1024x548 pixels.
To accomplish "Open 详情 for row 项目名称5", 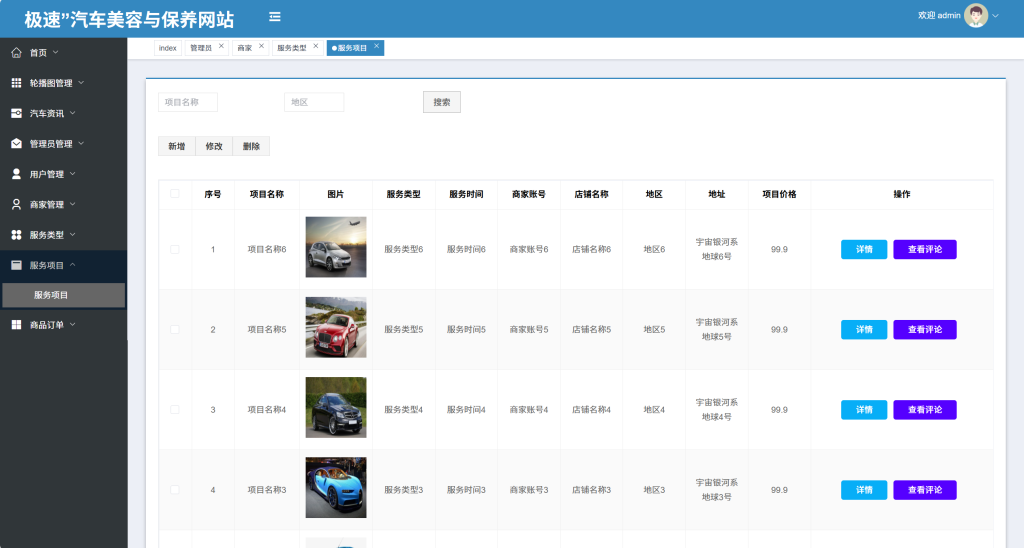I will click(x=864, y=330).
